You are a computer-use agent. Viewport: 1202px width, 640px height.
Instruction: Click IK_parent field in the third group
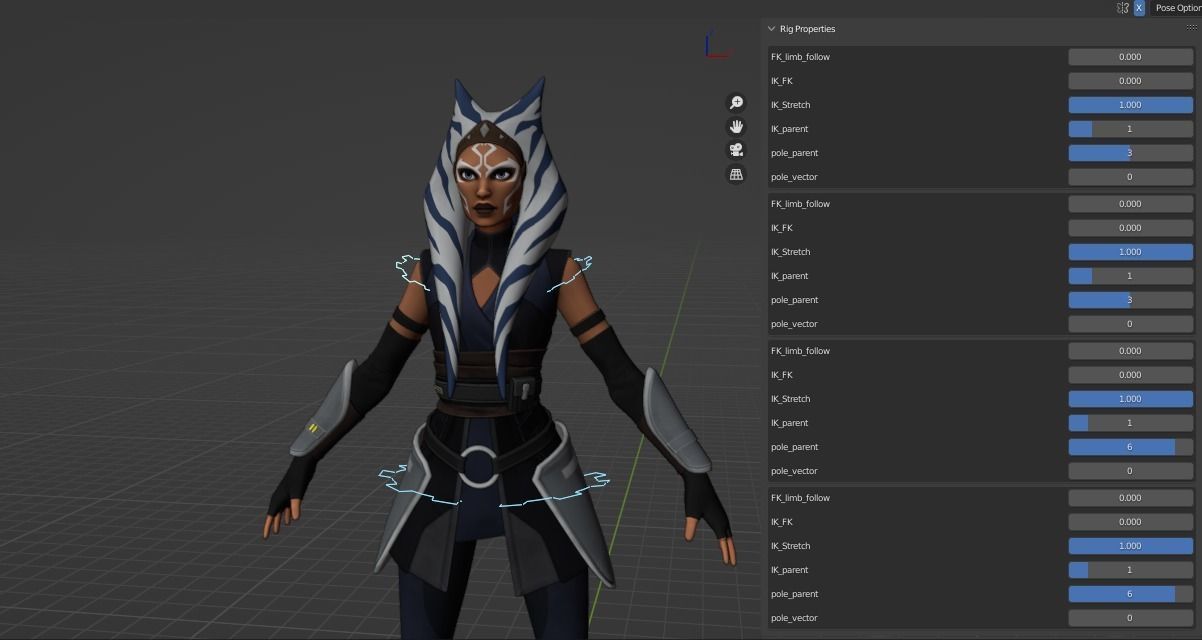tap(1130, 423)
